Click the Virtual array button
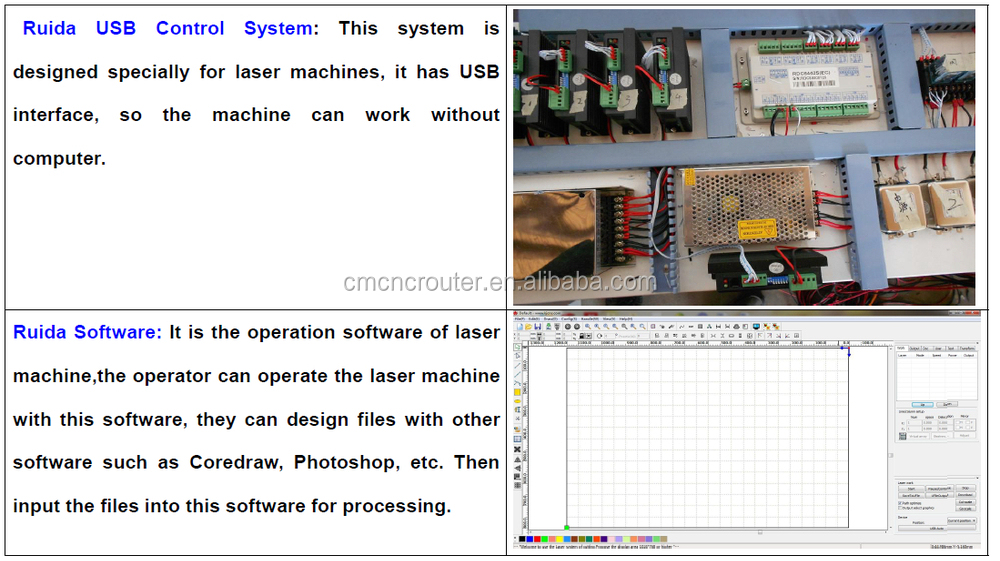The width and height of the screenshot is (1000, 561). (918, 436)
